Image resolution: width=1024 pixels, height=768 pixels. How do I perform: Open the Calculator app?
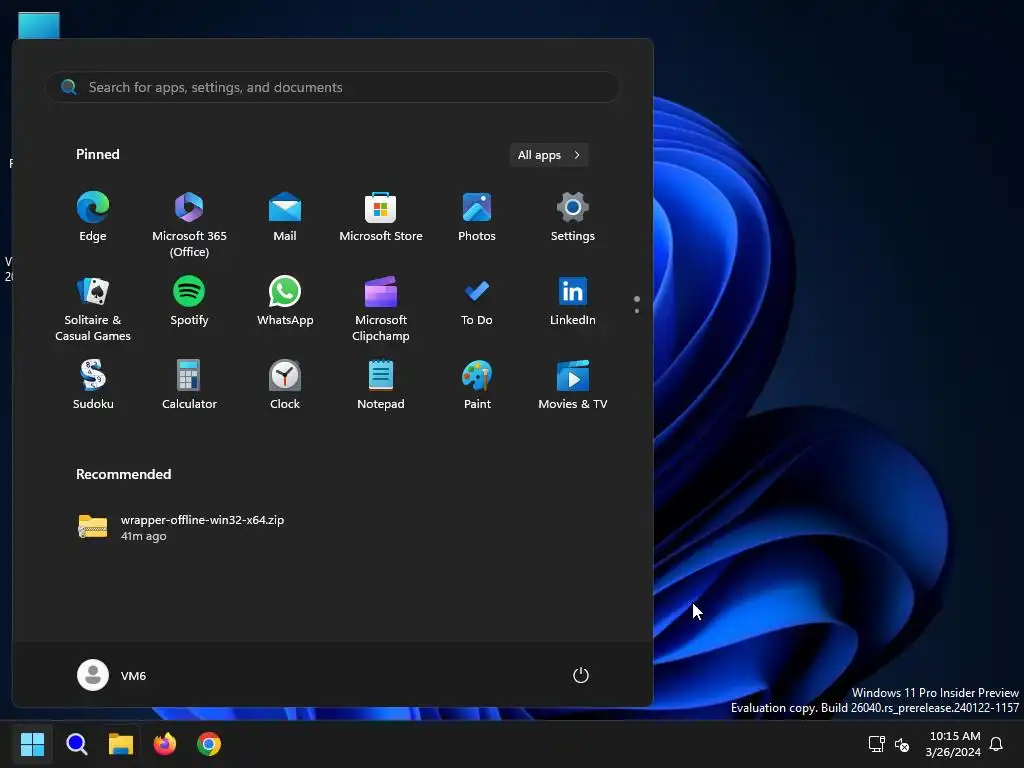coord(189,385)
